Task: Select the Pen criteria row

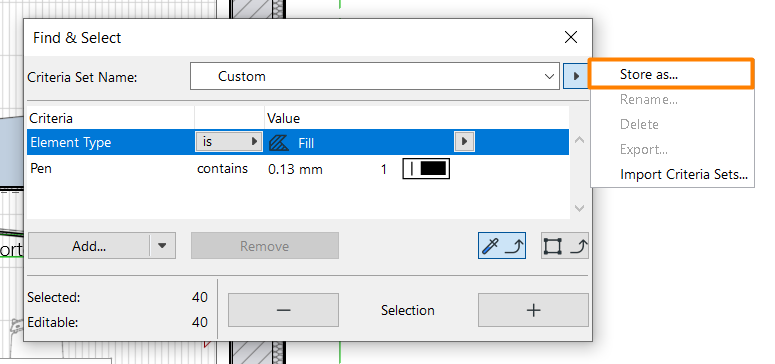Action: (298, 169)
